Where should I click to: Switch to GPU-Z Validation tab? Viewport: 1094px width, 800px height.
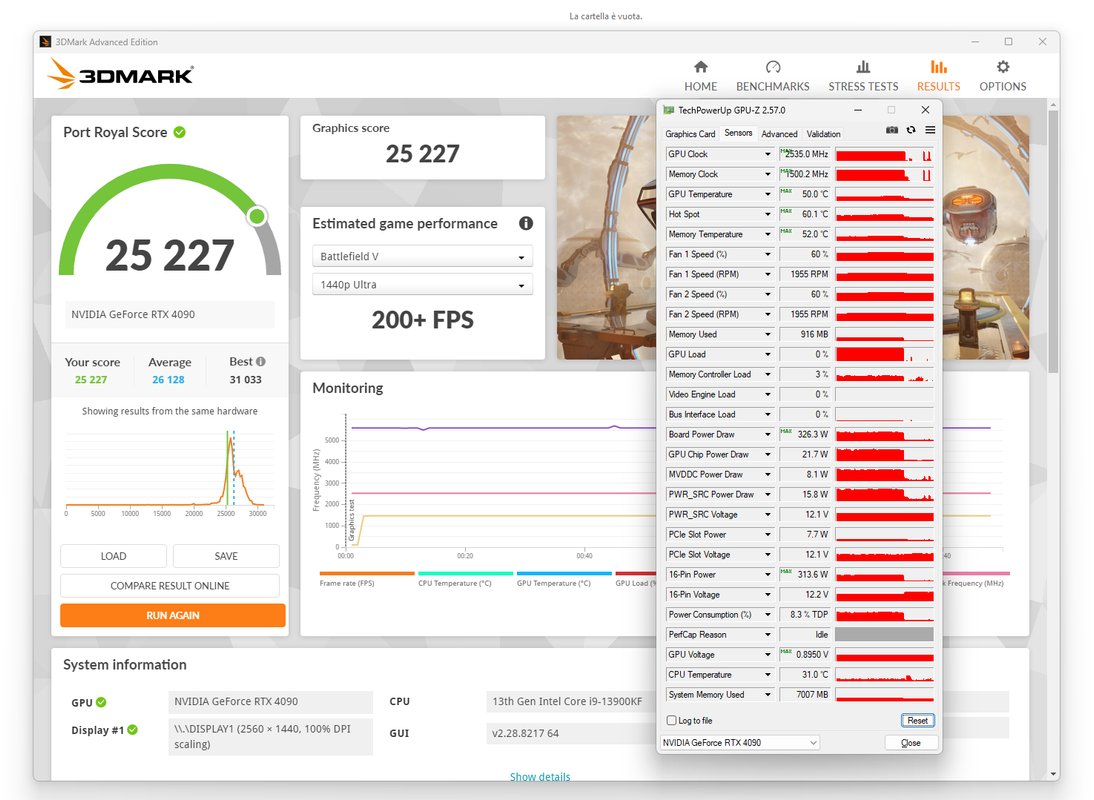823,134
